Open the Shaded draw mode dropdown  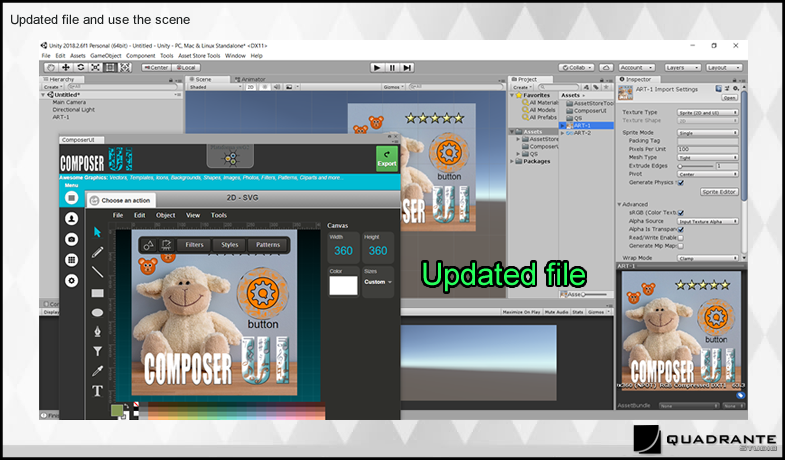(x=215, y=87)
